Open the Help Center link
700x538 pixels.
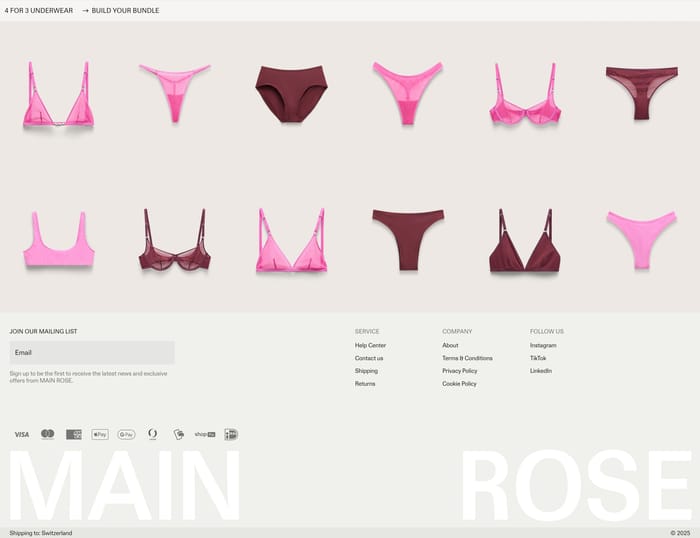371,345
